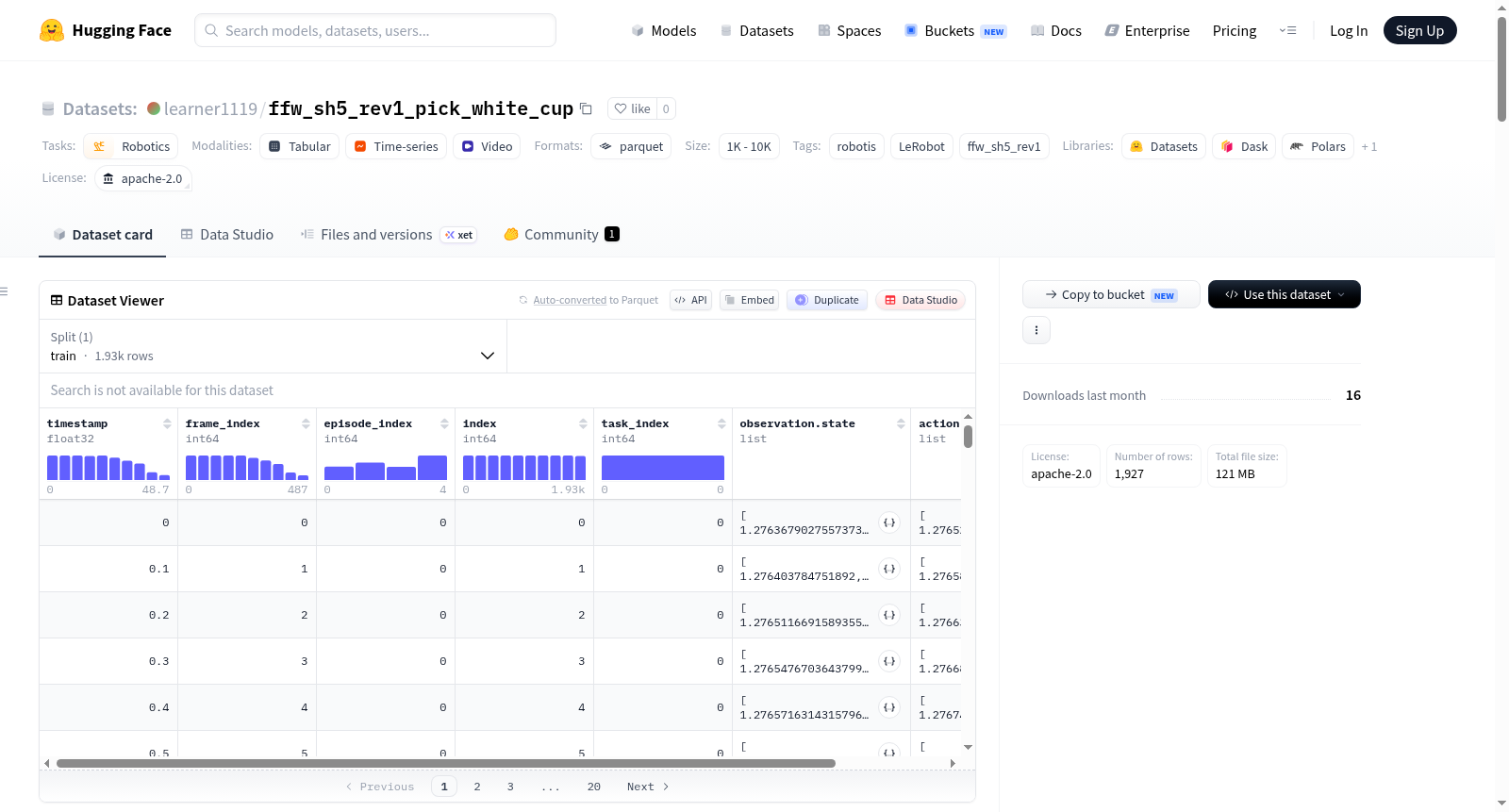The image size is (1509, 812).
Task: Sort by frame_index column arrows
Action: click(x=306, y=423)
